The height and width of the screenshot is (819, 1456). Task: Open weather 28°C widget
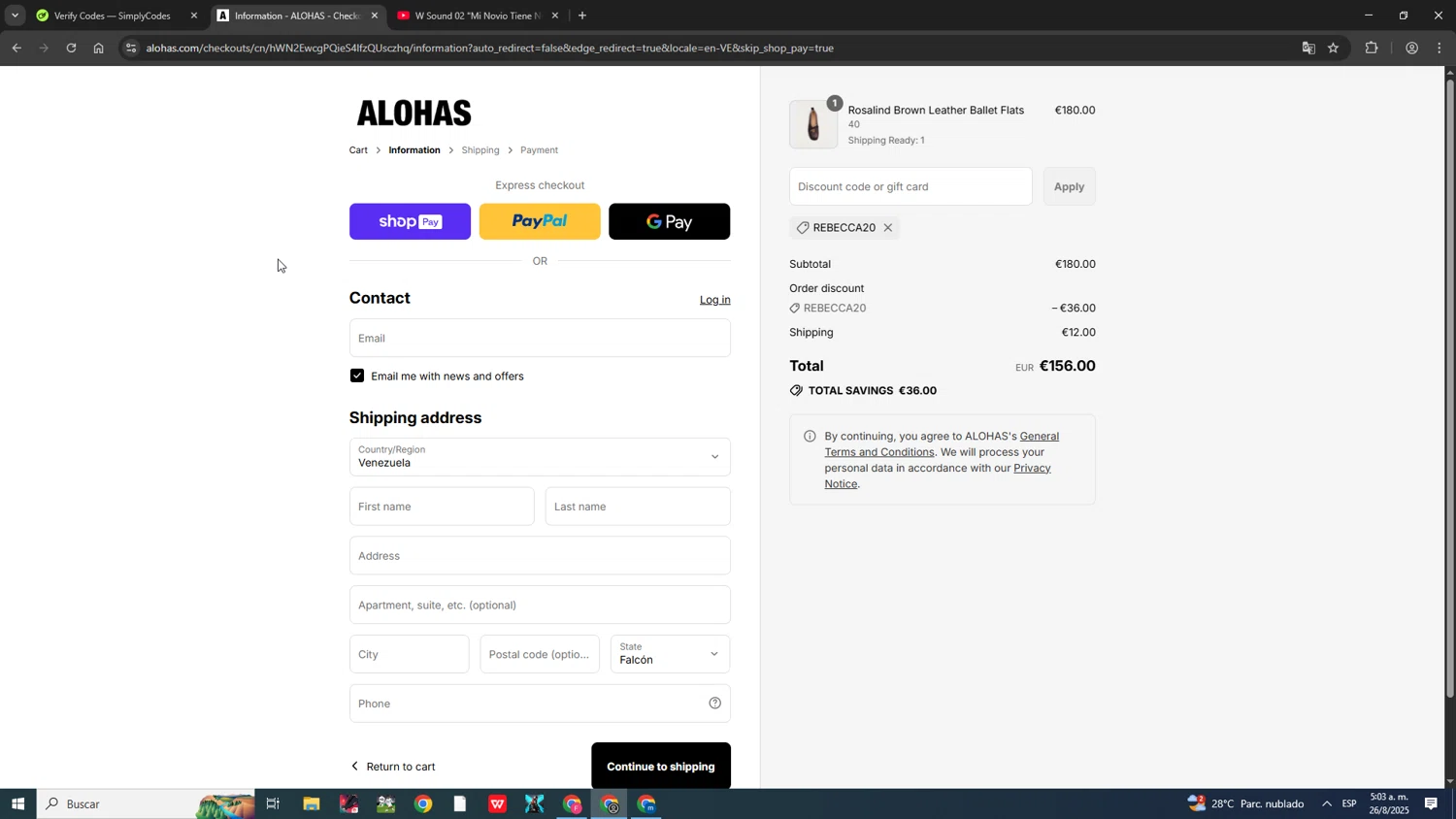pos(1246,803)
